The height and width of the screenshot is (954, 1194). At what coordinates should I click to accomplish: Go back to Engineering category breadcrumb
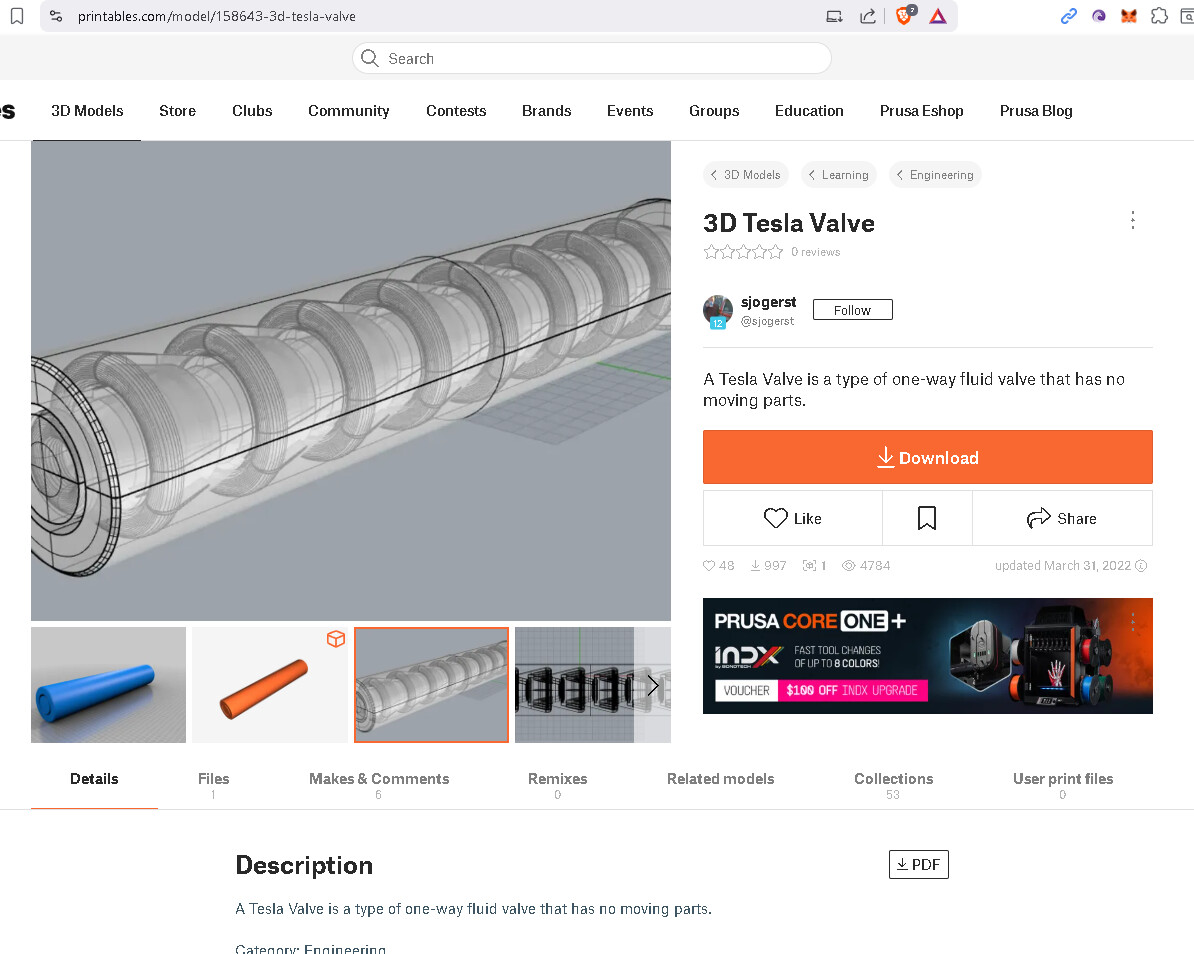click(935, 175)
